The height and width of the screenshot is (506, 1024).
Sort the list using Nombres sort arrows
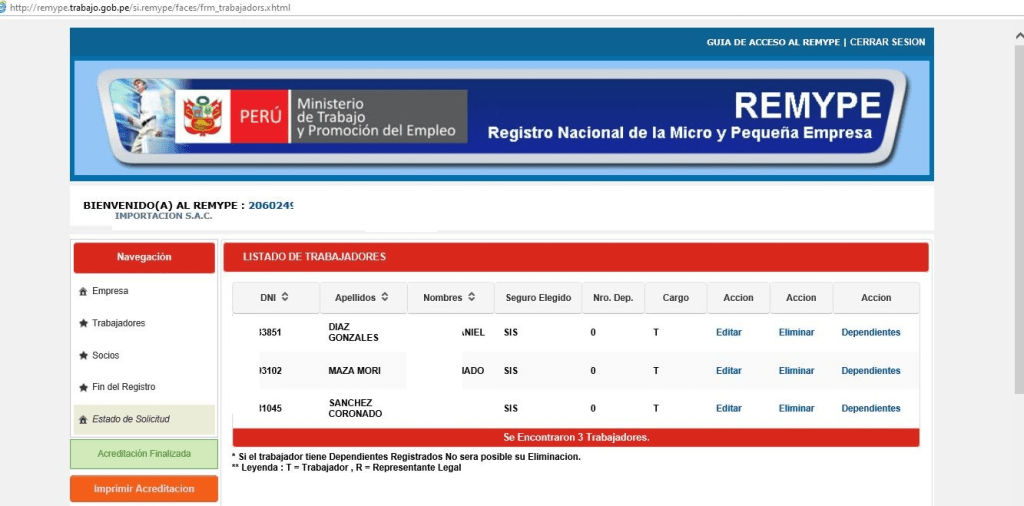pyautogui.click(x=471, y=297)
